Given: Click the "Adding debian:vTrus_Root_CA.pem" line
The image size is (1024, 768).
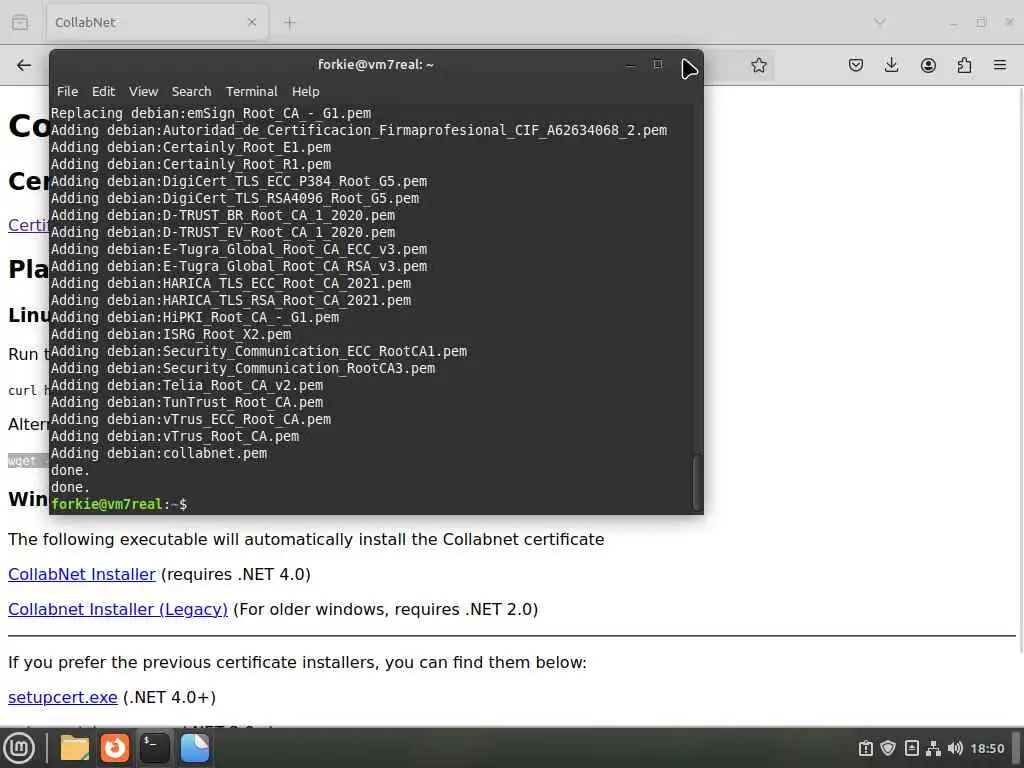Looking at the screenshot, I should coord(175,436).
